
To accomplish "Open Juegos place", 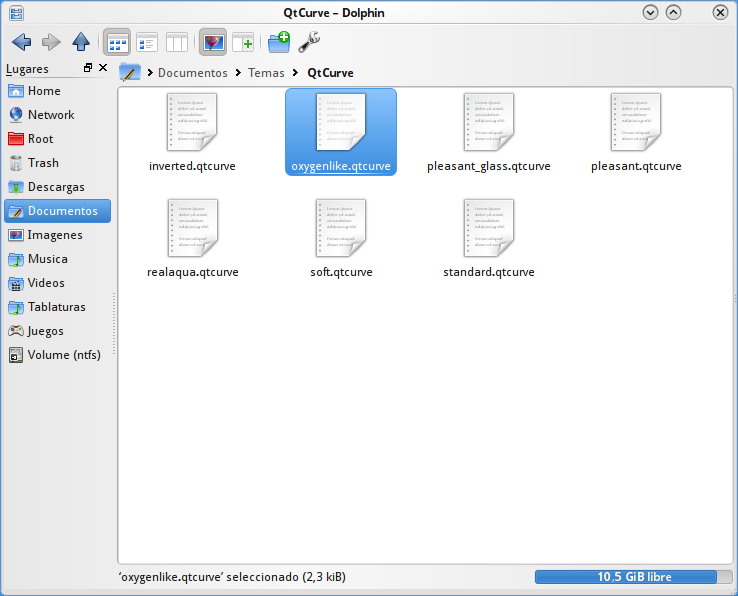I will pos(57,331).
